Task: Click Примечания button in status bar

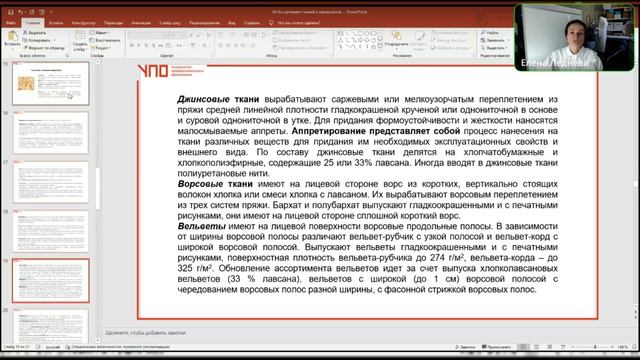Action: tap(496, 347)
